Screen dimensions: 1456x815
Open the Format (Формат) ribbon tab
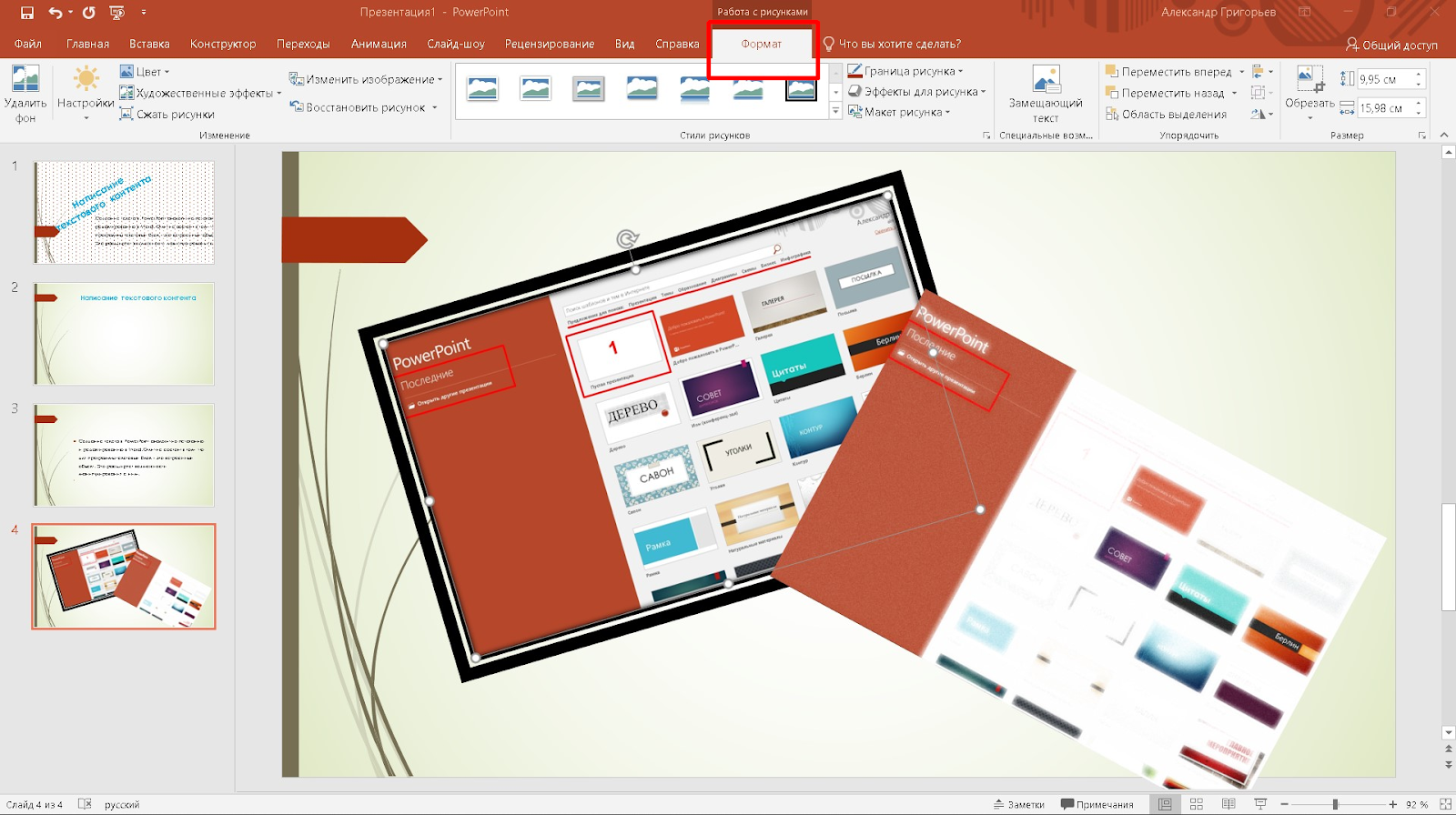tap(761, 44)
